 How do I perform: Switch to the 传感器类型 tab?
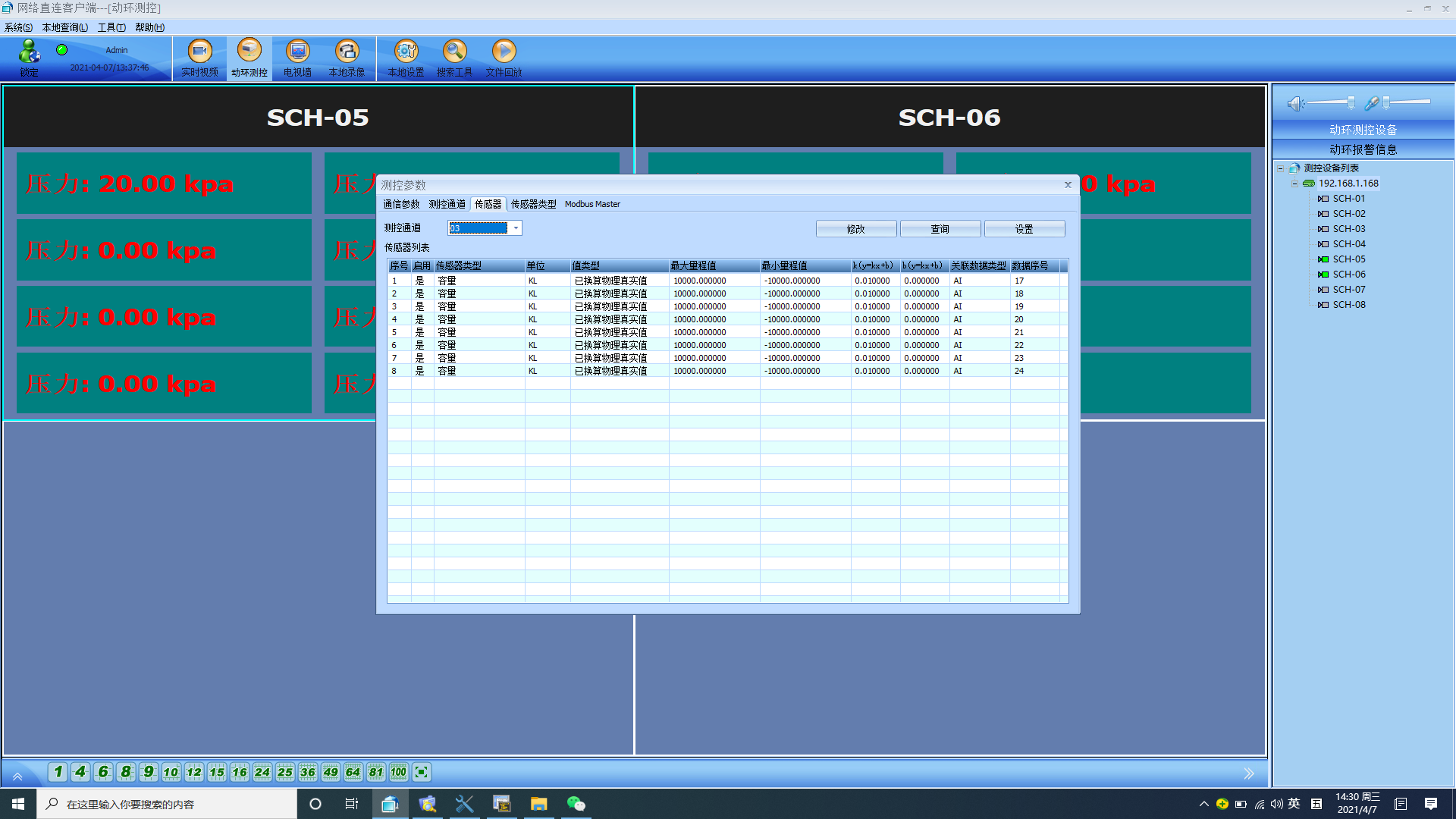coord(533,204)
